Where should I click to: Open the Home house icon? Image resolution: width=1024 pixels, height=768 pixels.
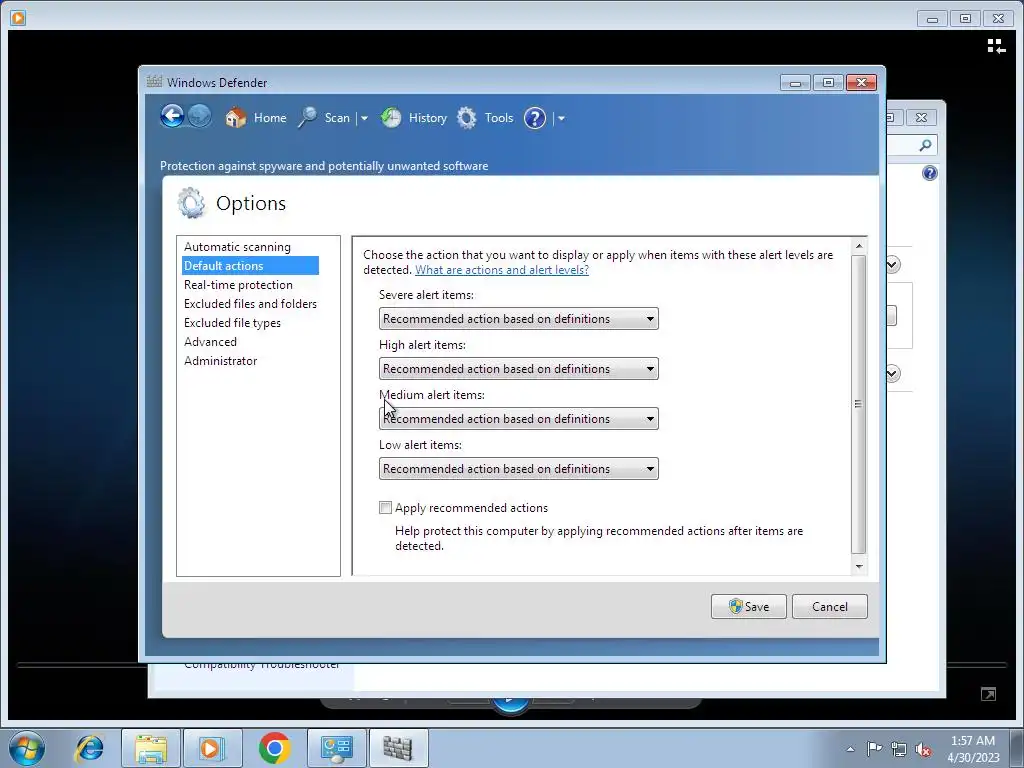point(236,118)
